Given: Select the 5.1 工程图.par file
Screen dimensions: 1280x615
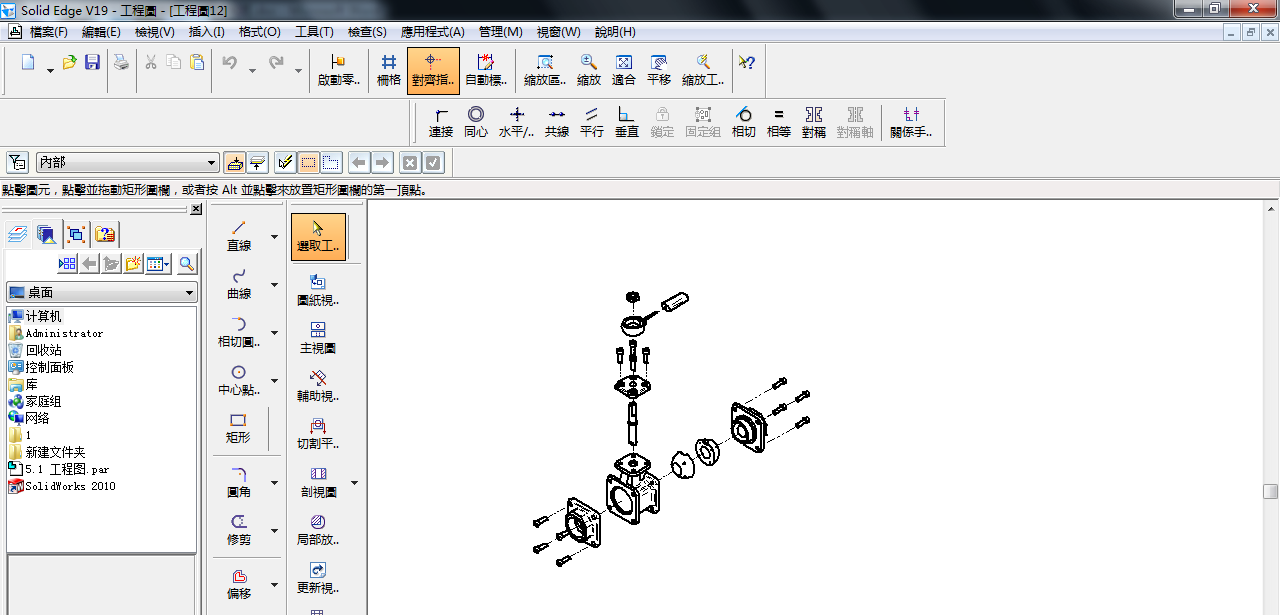Looking at the screenshot, I should 59,469.
